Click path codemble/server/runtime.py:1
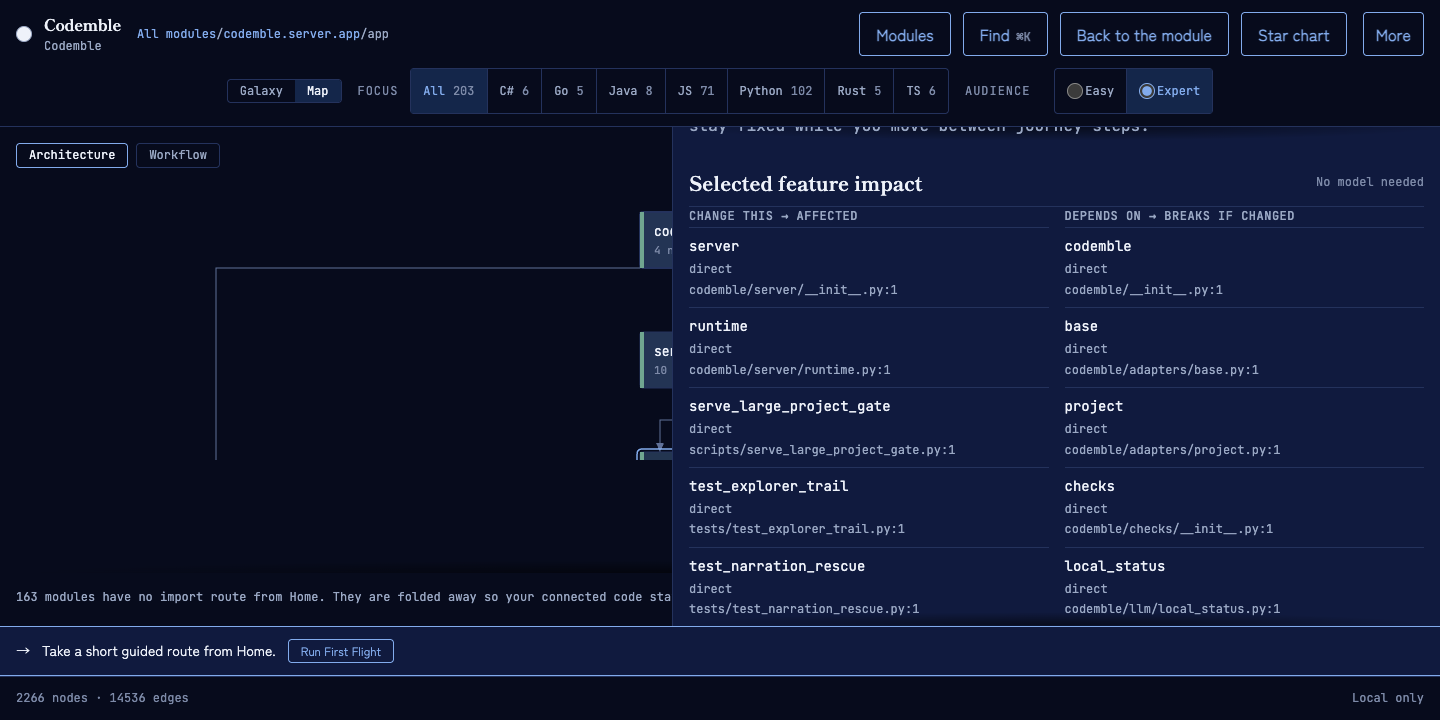Image resolution: width=1440 pixels, height=720 pixels. pos(789,370)
